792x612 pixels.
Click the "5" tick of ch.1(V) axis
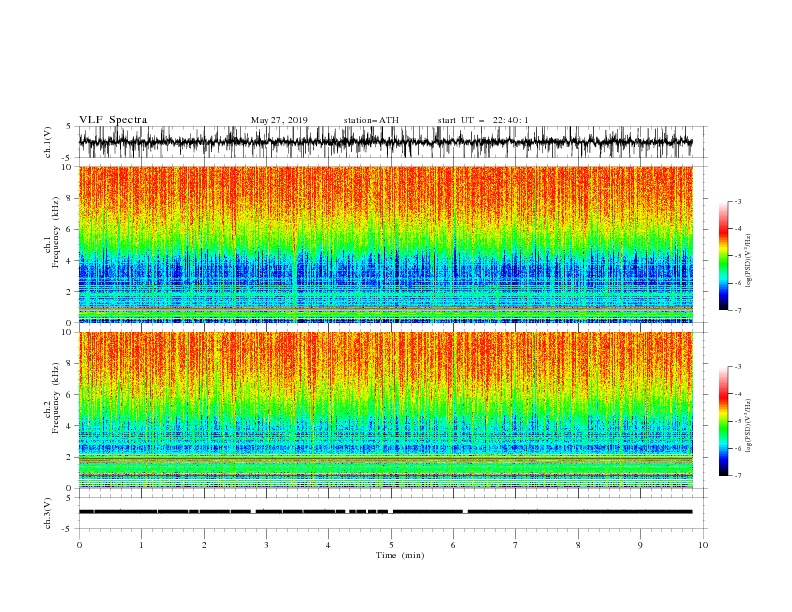(x=69, y=126)
